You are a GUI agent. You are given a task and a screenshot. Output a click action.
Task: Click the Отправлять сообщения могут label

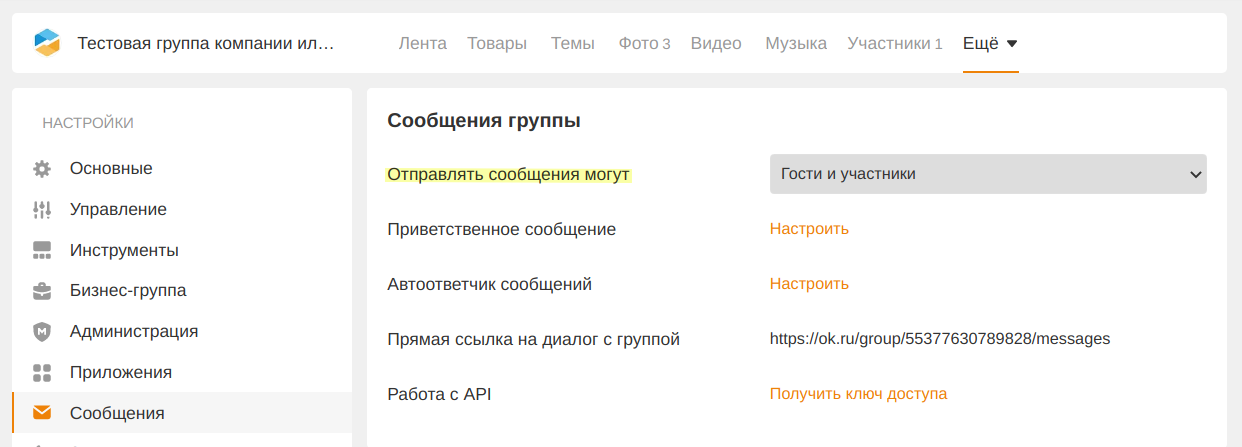point(509,174)
